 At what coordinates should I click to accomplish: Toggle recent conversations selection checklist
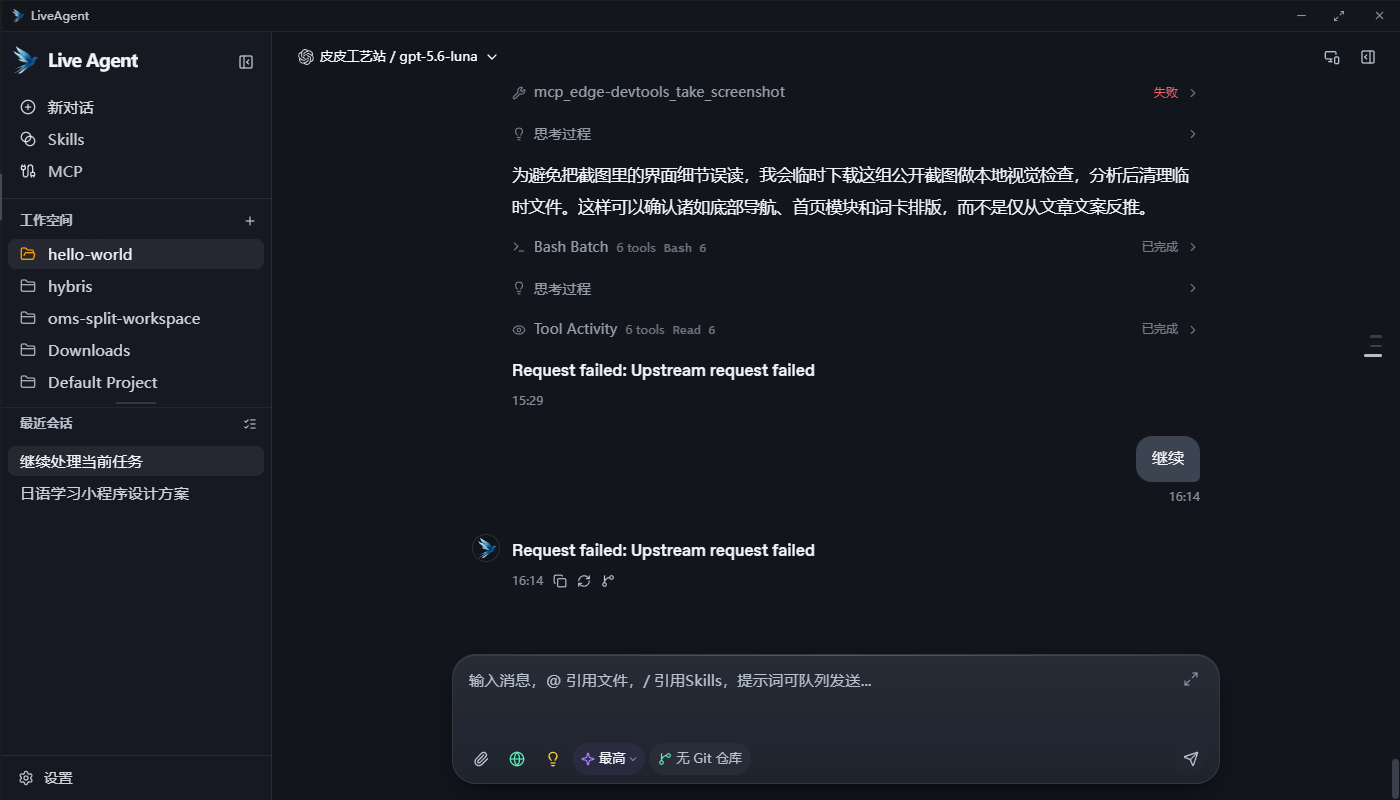pos(250,424)
